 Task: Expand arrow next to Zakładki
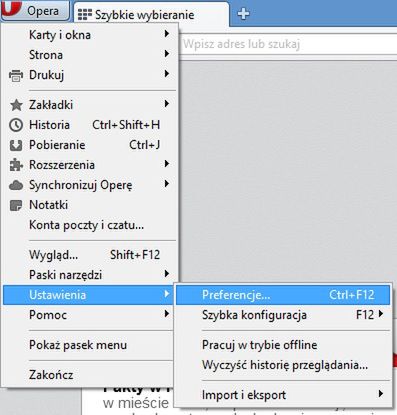tap(167, 104)
